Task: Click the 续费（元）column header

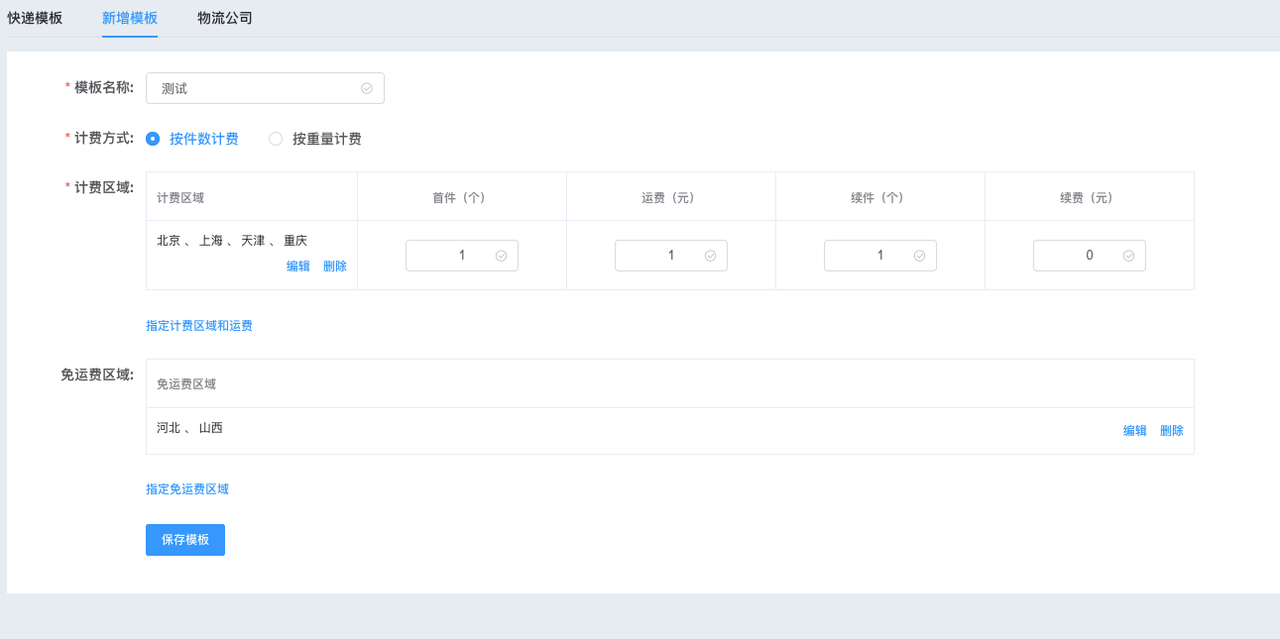Action: coord(1089,198)
